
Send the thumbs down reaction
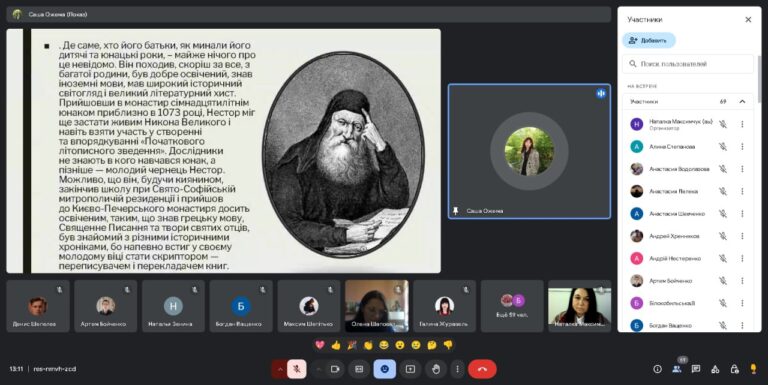point(448,345)
